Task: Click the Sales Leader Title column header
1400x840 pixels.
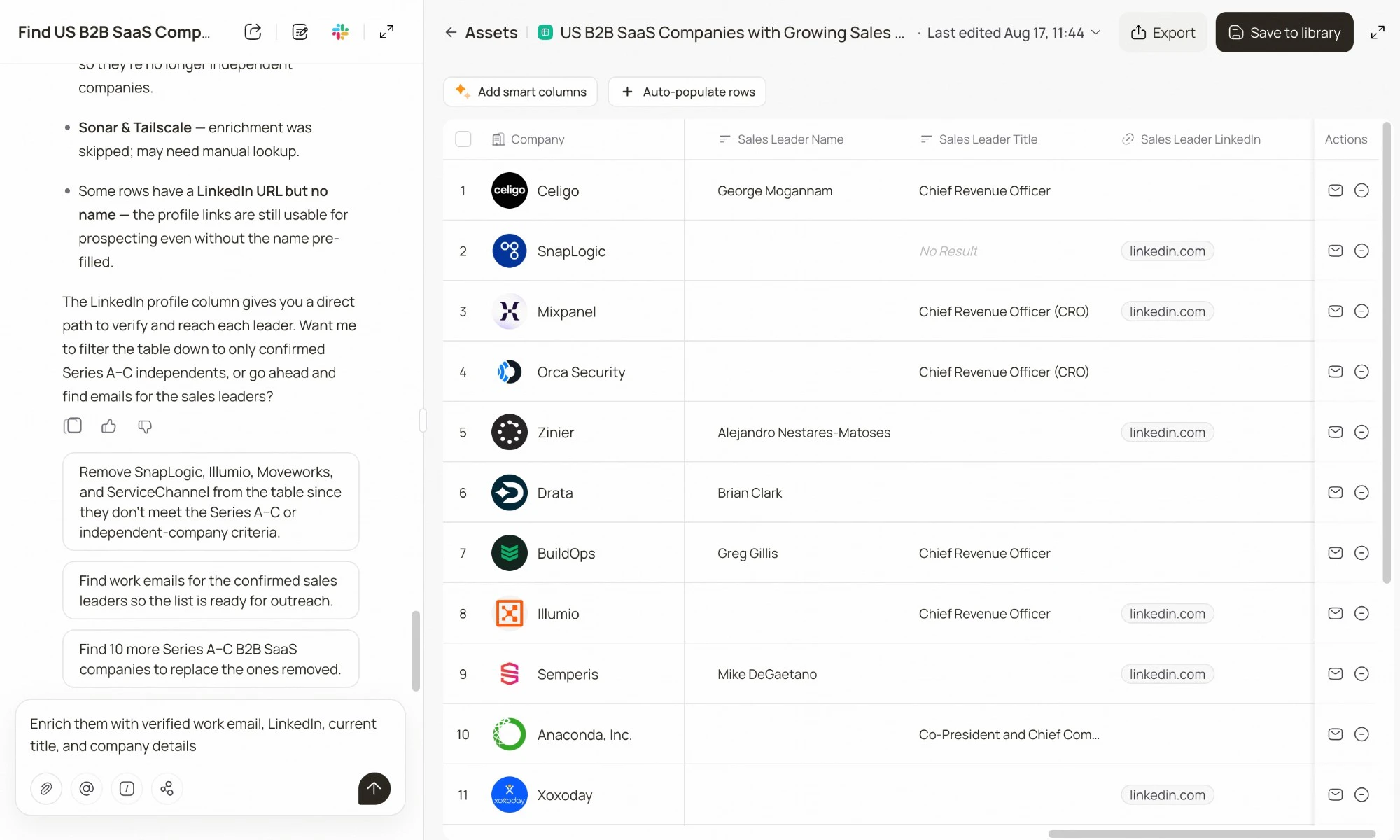Action: 979,139
